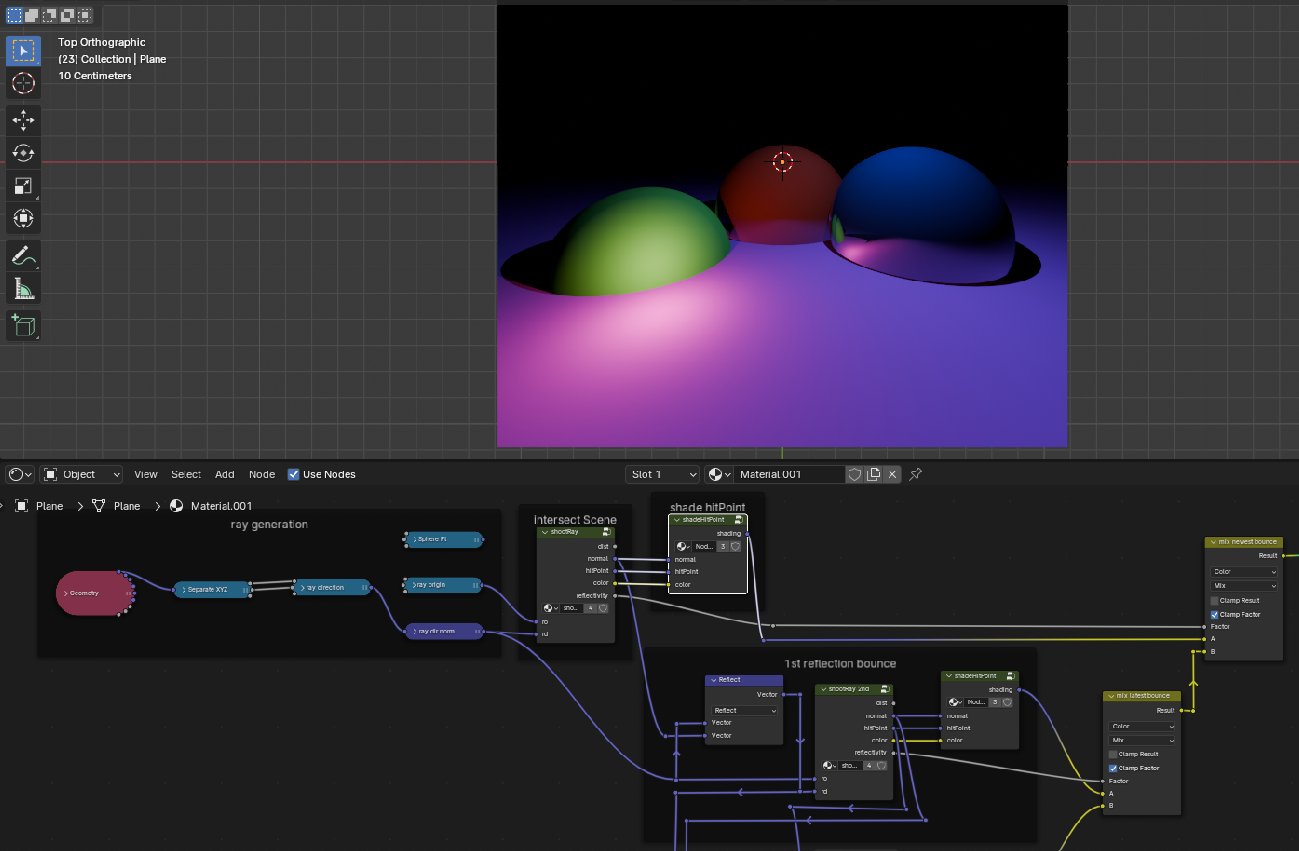
Task: Pin the node editor to Material.001
Action: click(916, 474)
